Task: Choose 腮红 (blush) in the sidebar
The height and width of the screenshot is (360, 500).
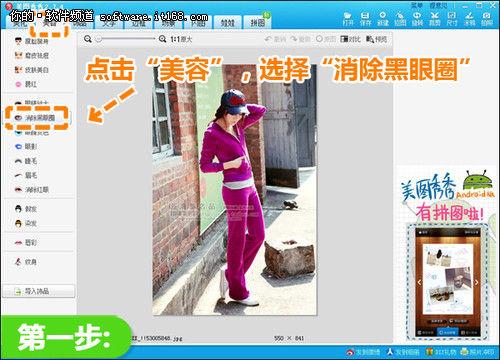Action: pyautogui.click(x=27, y=84)
